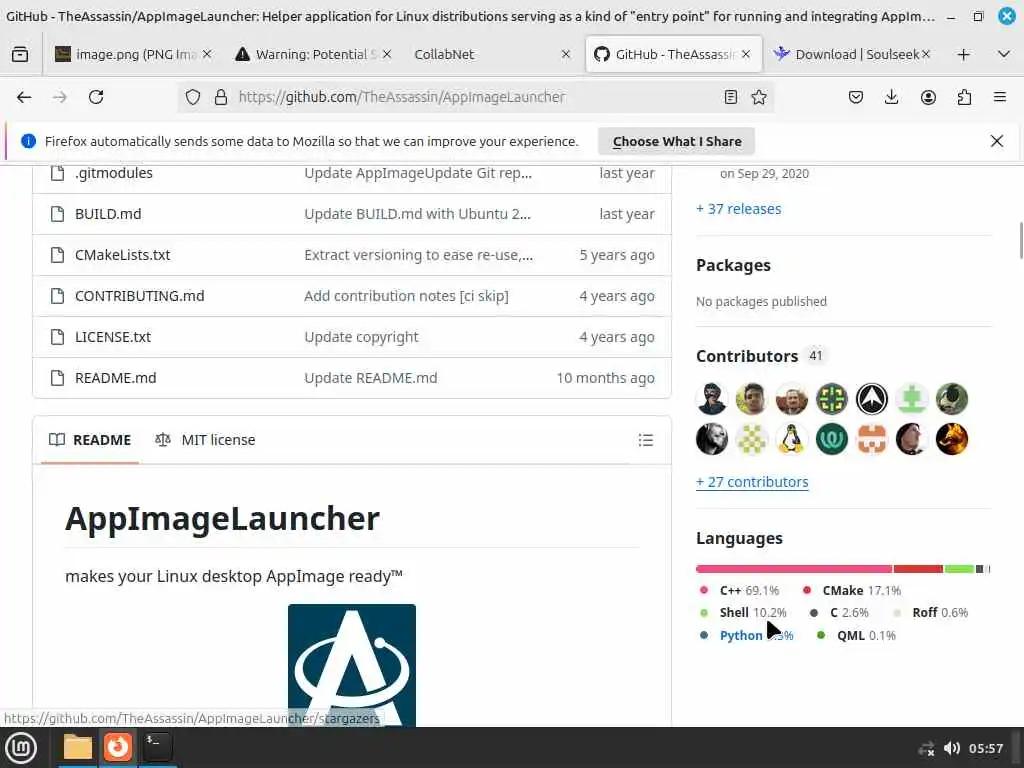Screen dimensions: 1024x768
Task: Click the page vertical scrollbar thumb
Action: [x=1021, y=240]
